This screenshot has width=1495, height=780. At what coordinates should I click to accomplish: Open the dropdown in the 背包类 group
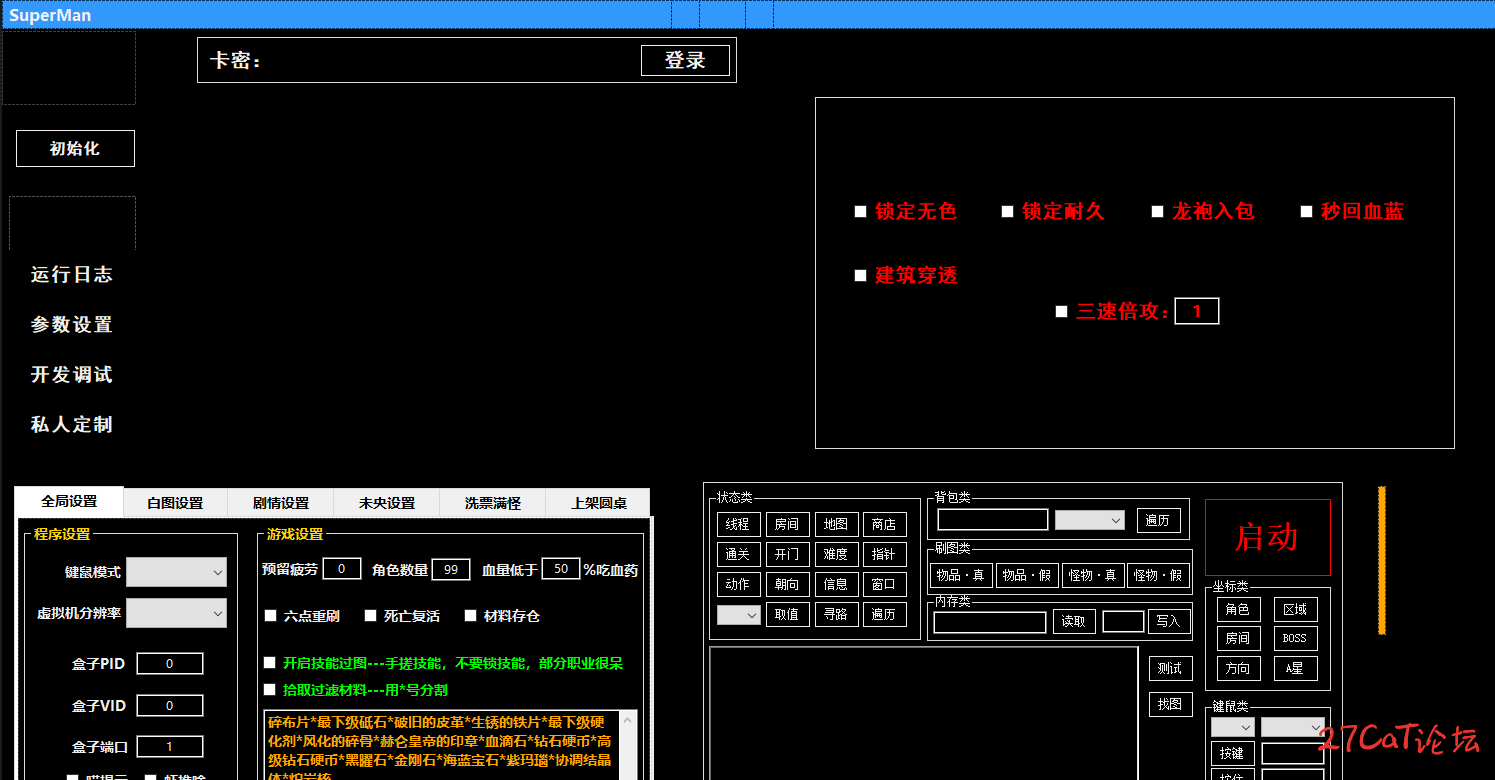point(1090,520)
